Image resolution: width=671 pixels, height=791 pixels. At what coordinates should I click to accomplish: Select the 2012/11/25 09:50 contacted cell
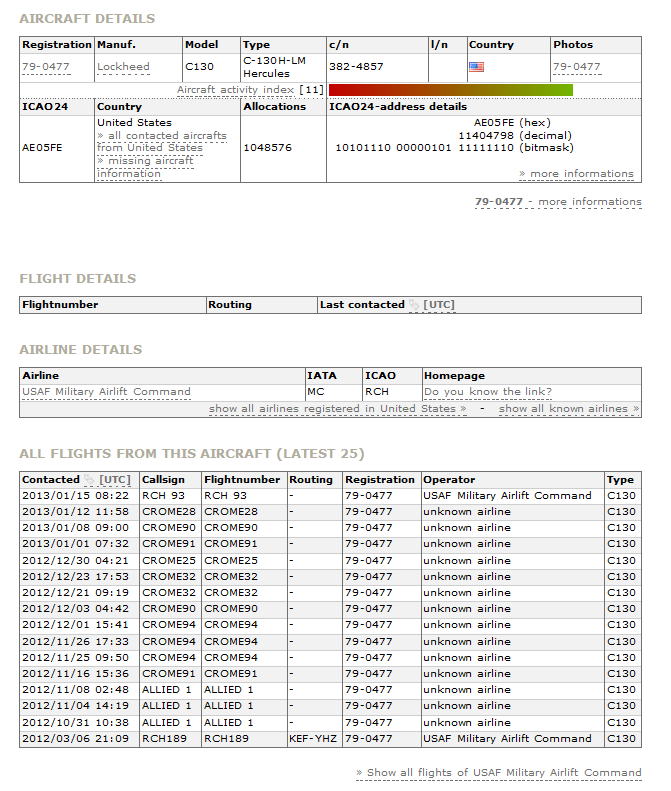[x=80, y=658]
